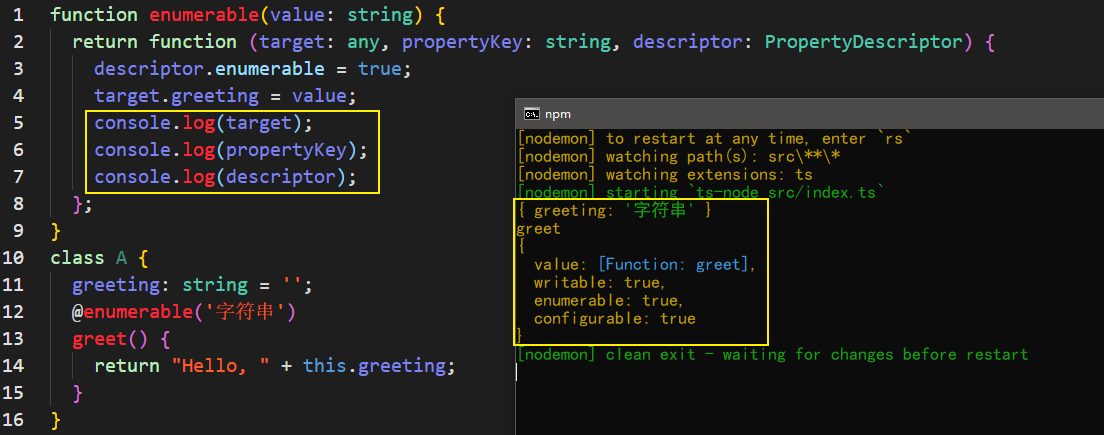Click 'PropertyDescriptor' type on line 2
The height and width of the screenshot is (435, 1104).
pyautogui.click(x=863, y=42)
